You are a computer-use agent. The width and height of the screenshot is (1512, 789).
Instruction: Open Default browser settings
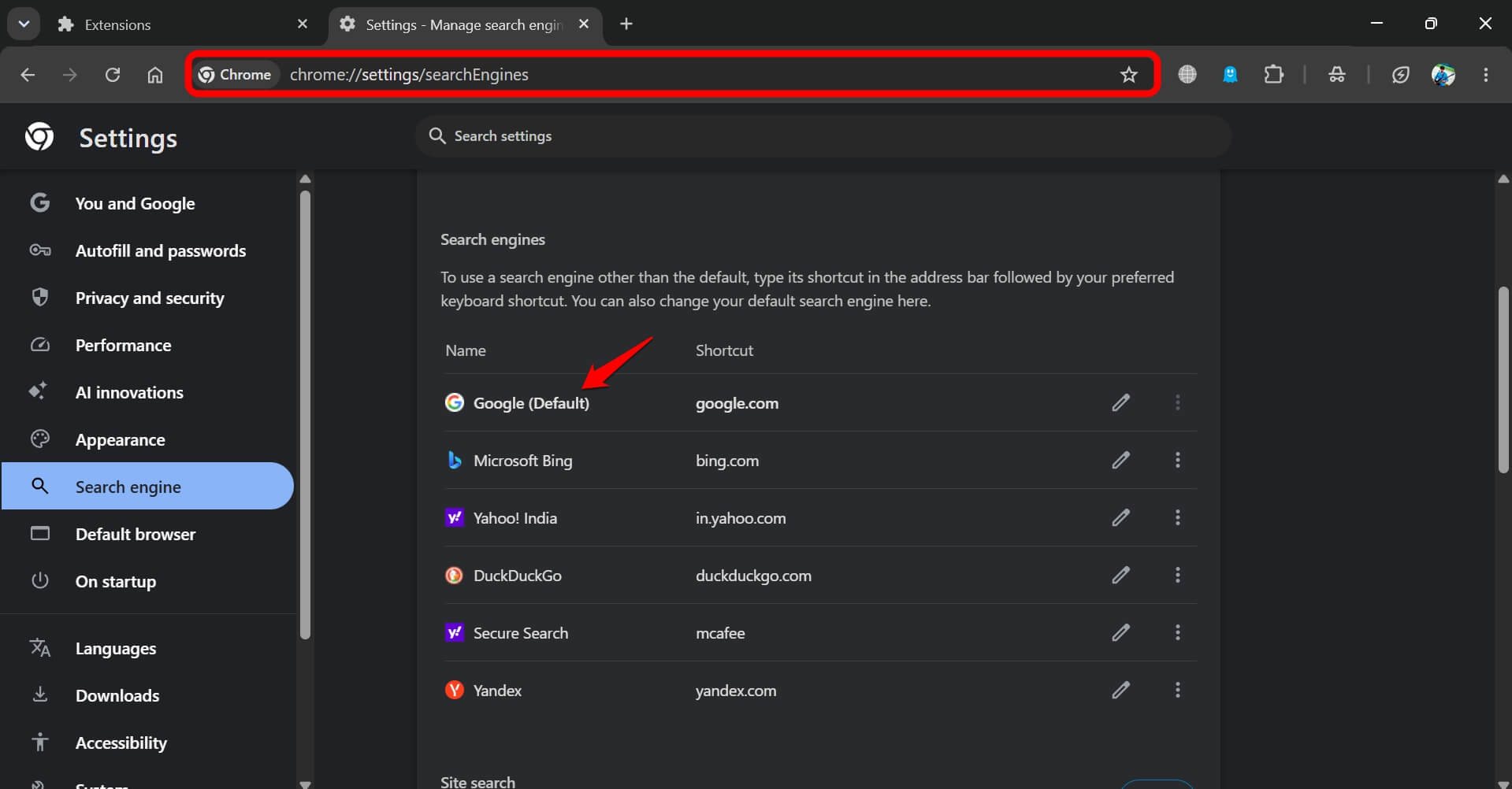pos(147,534)
